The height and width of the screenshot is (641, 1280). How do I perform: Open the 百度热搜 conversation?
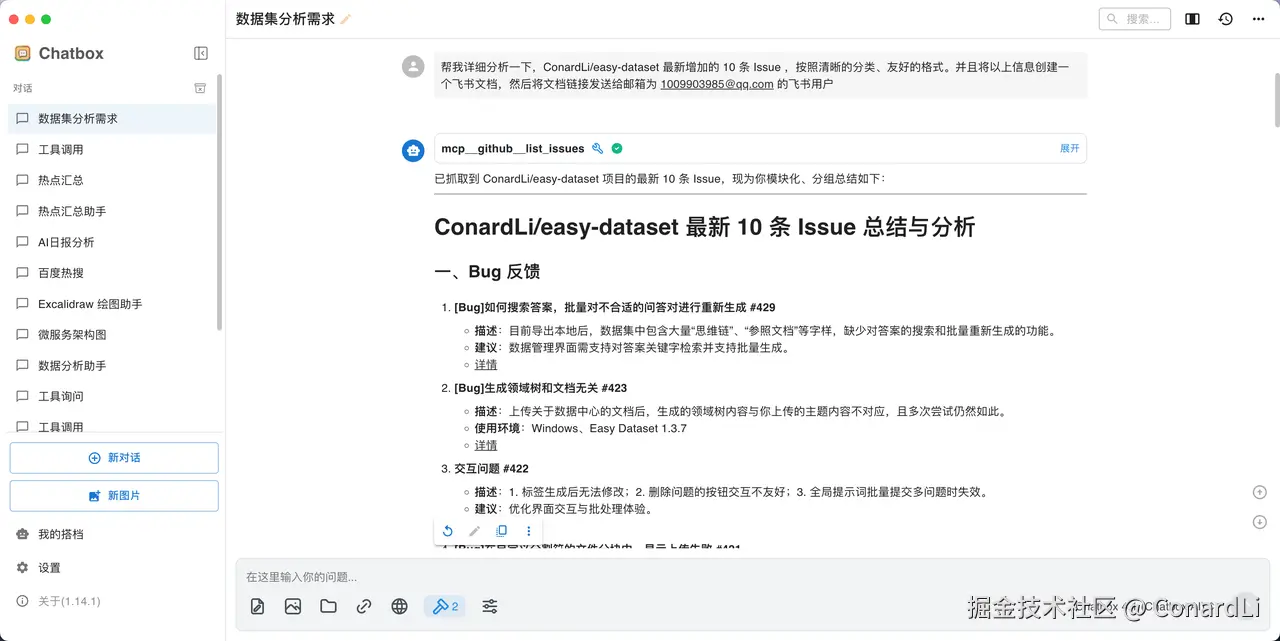(x=112, y=273)
